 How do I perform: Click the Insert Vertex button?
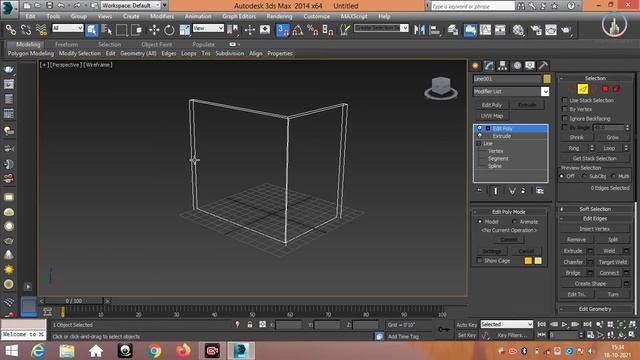coord(594,229)
